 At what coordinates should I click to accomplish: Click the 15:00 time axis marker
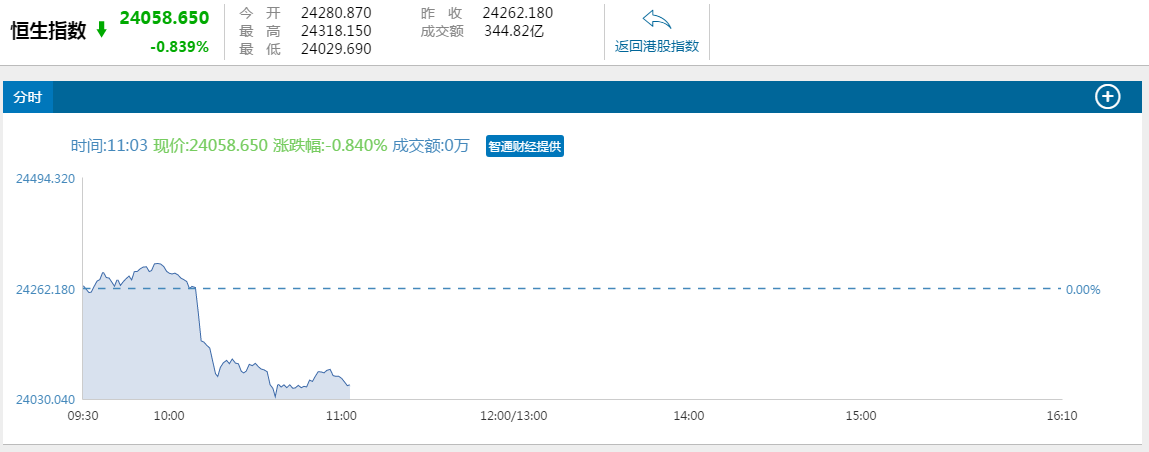click(x=861, y=415)
